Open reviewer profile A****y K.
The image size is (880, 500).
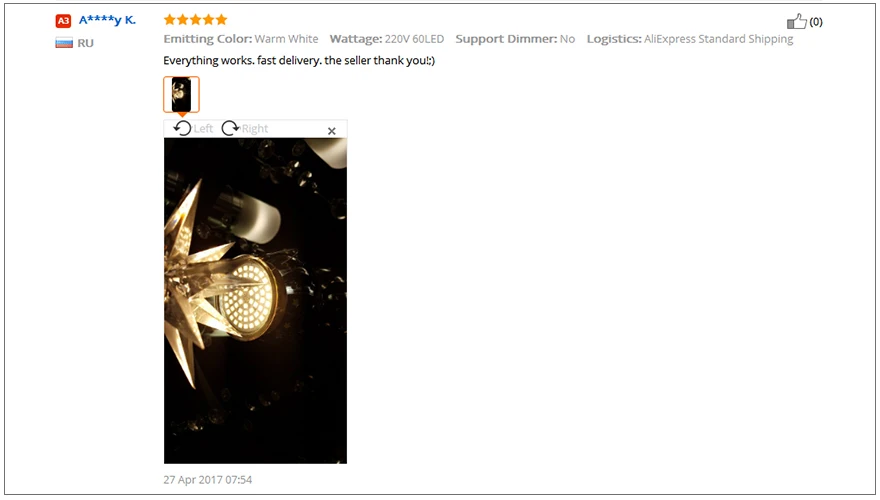[x=107, y=20]
